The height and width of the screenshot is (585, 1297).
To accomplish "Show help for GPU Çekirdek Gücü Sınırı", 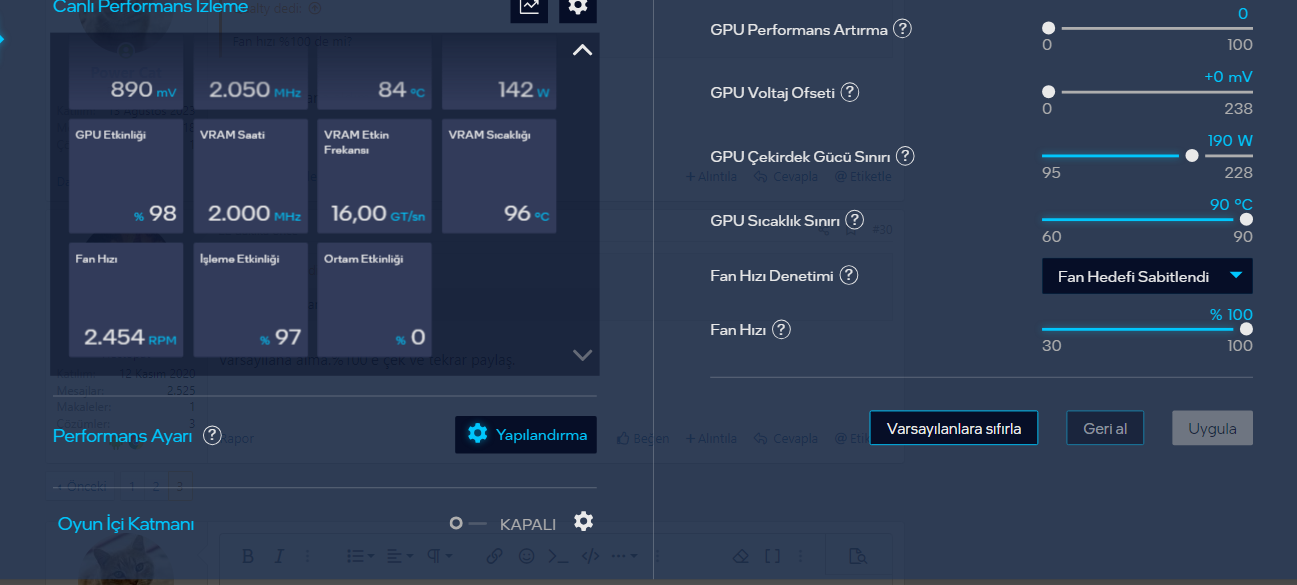I will click(905, 156).
